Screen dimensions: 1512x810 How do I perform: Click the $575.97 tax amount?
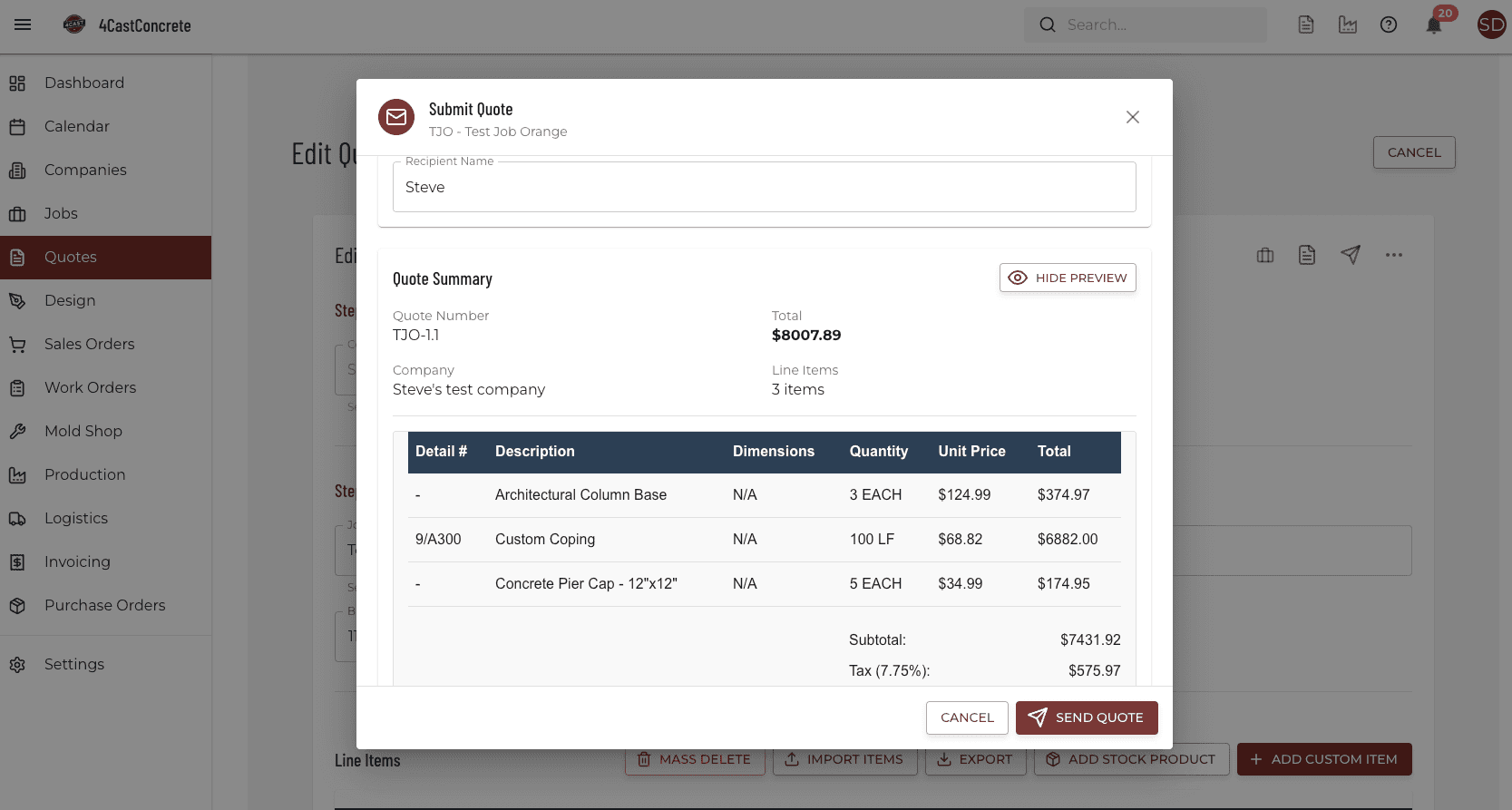1095,671
